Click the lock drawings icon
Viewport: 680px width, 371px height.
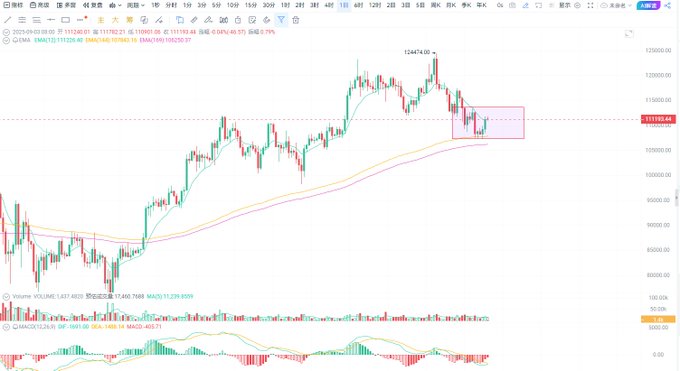tap(238, 20)
